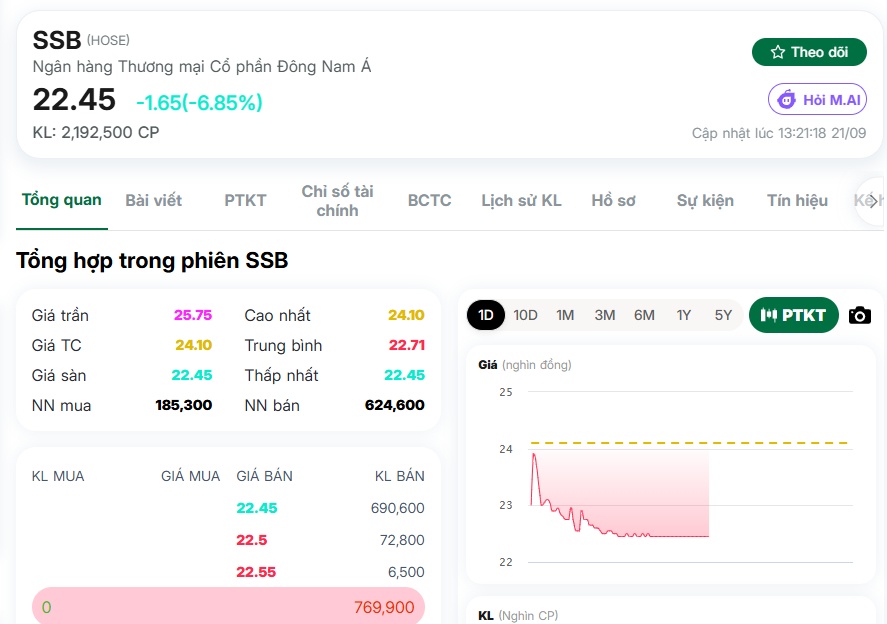Click the current price 22.45 headline
The image size is (887, 624).
pos(74,100)
